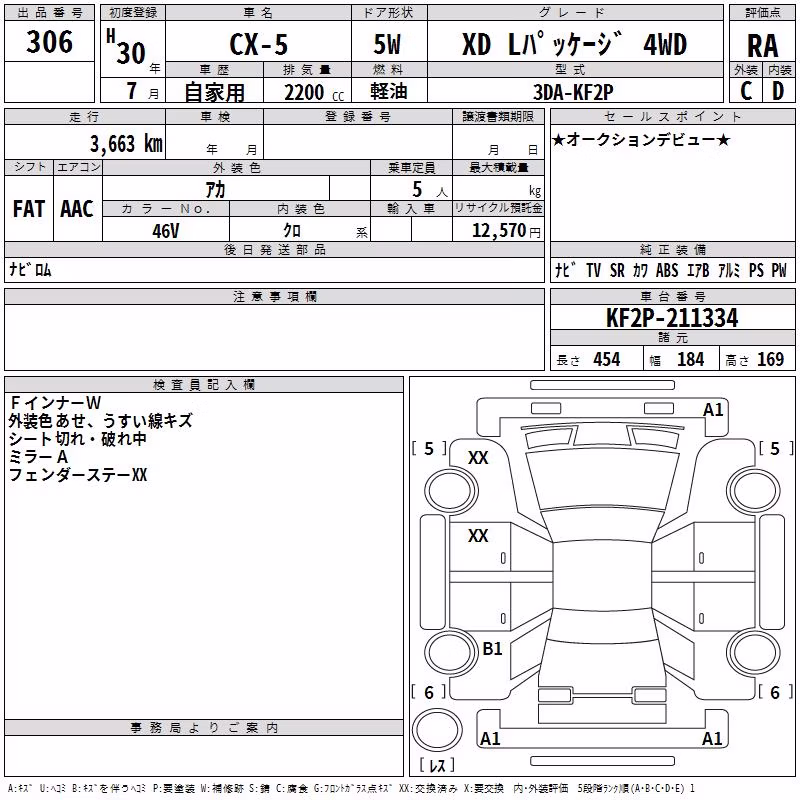Image resolution: width=800 pixels, height=800 pixels.
Task: Select the 注意事項欄 section header
Action: [x=274, y=296]
